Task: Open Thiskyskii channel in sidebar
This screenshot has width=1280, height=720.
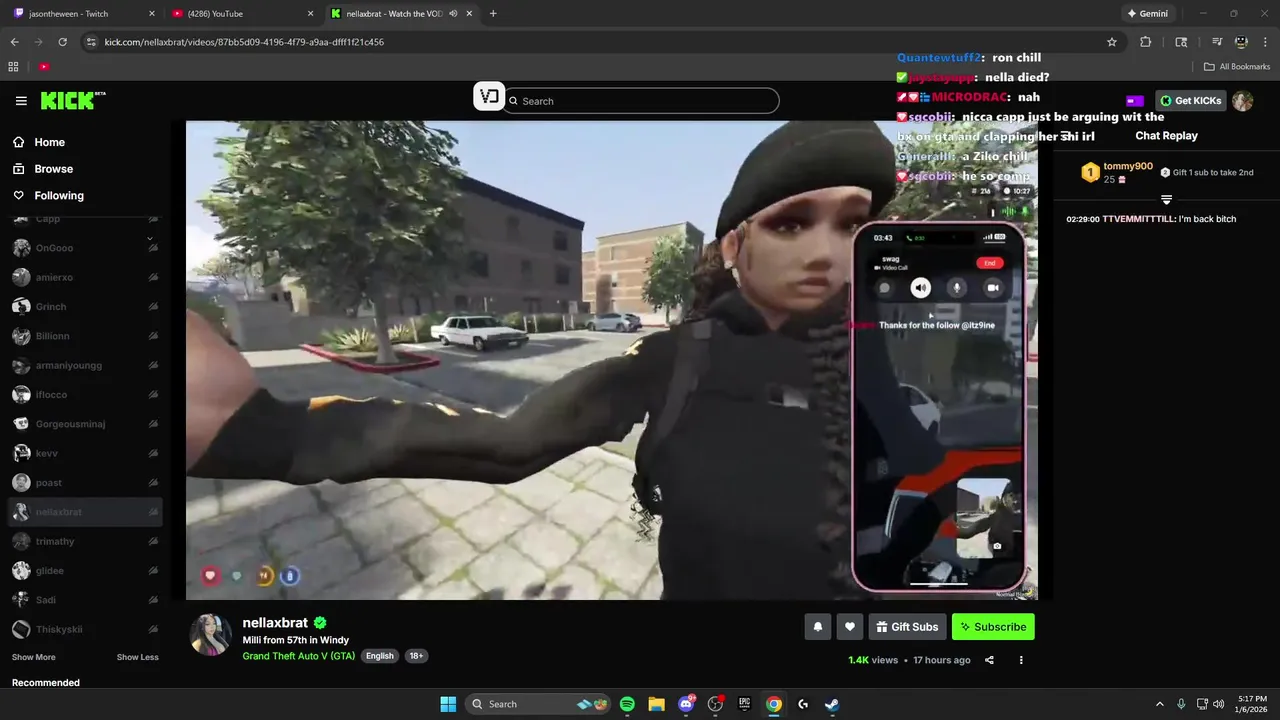Action: tap(84, 629)
